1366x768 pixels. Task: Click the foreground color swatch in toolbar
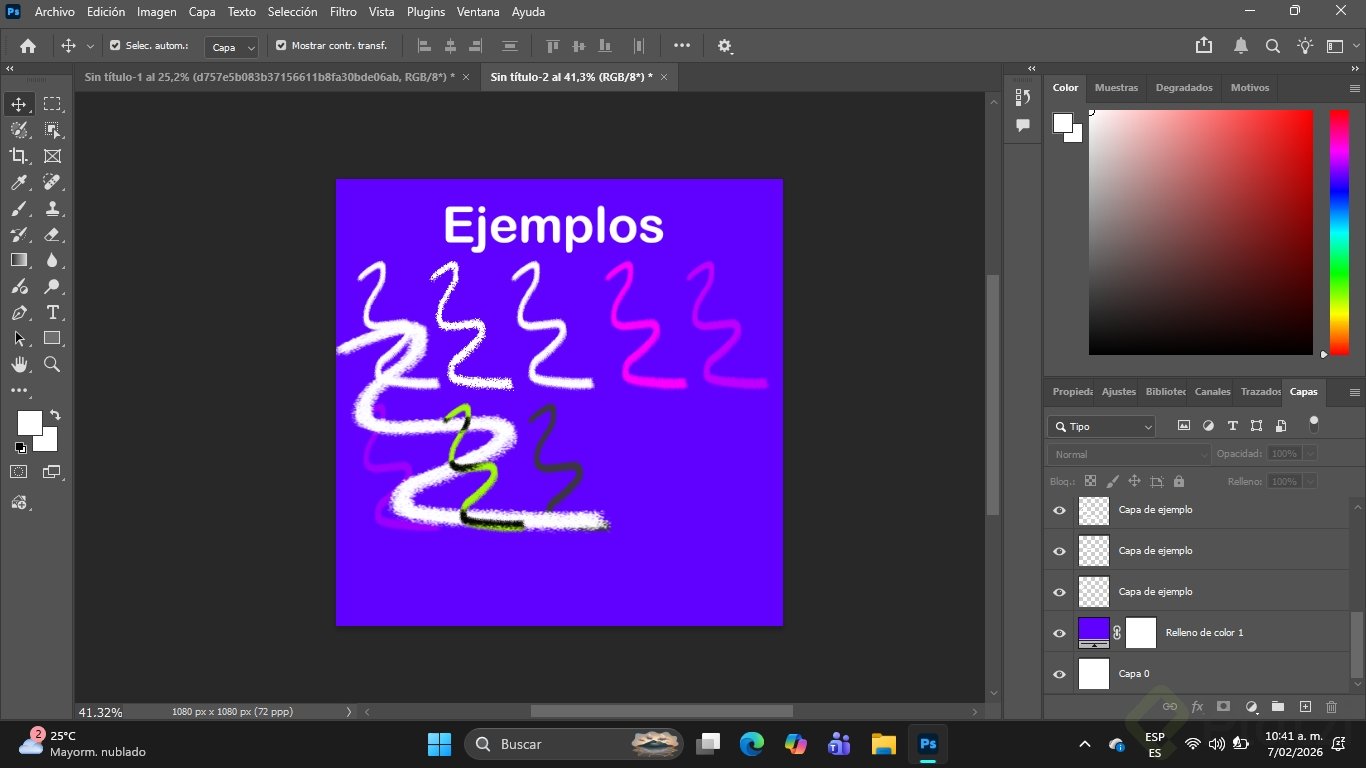coord(29,423)
